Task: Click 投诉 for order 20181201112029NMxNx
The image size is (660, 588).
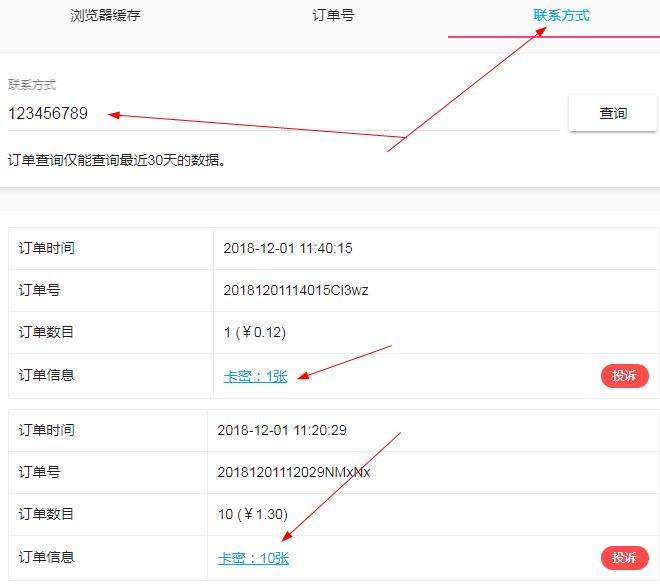Action: (624, 558)
